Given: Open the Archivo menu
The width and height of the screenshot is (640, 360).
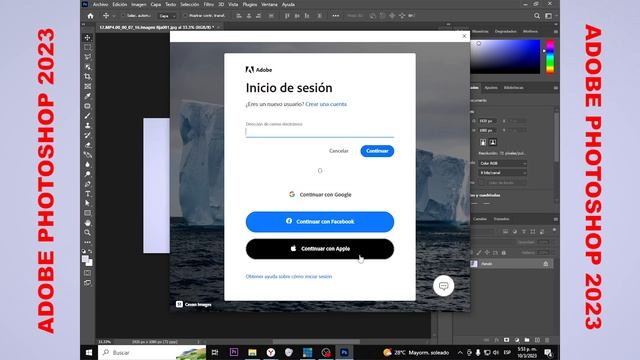Looking at the screenshot, I should (100, 4).
